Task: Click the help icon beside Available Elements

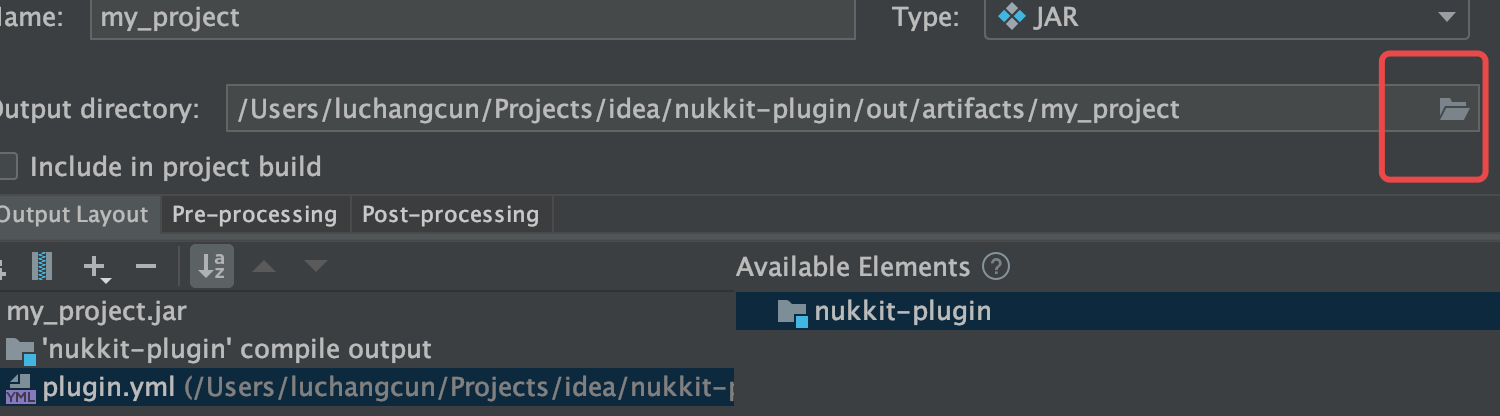Action: coord(996,267)
